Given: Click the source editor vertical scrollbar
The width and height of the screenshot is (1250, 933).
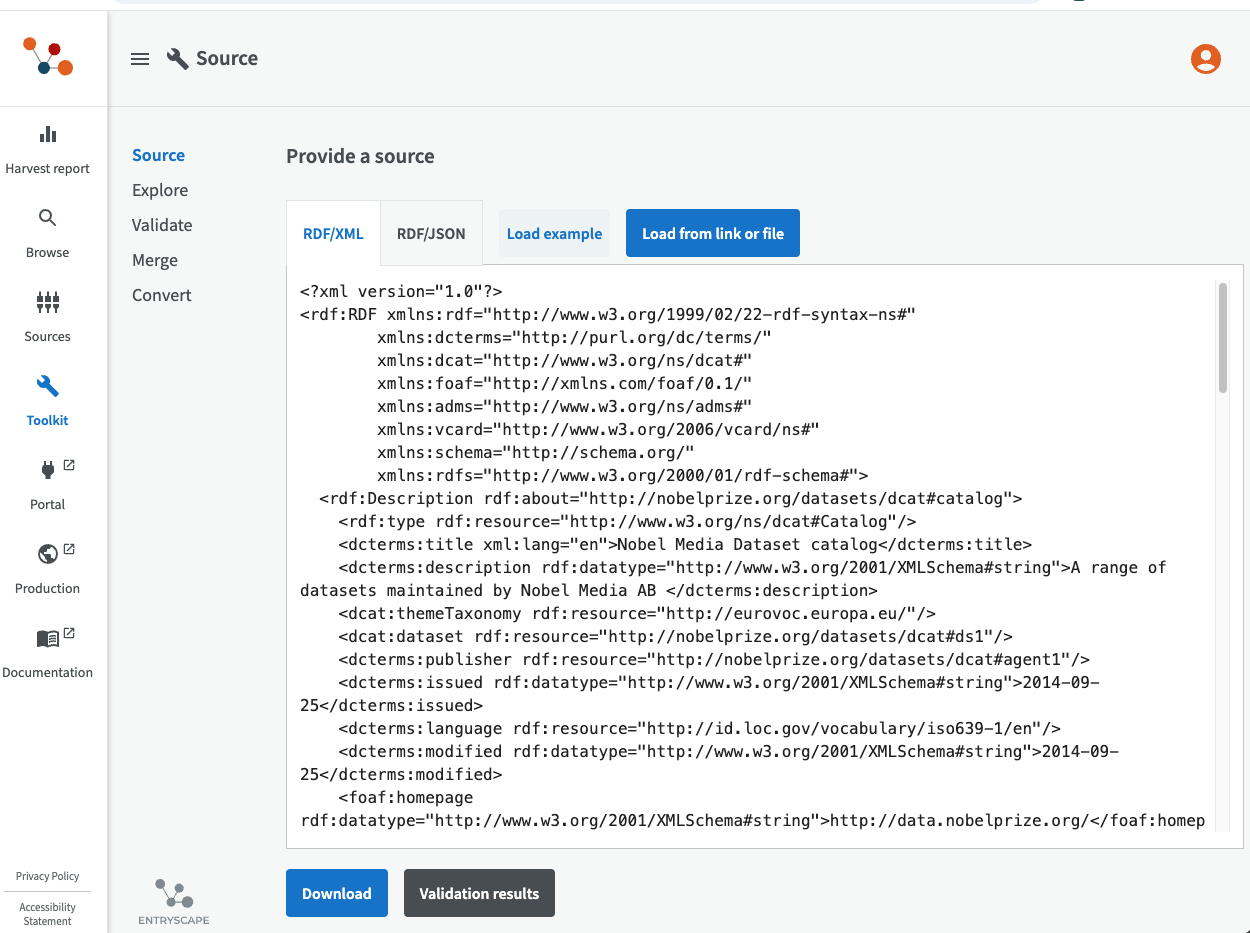Looking at the screenshot, I should click(1222, 338).
